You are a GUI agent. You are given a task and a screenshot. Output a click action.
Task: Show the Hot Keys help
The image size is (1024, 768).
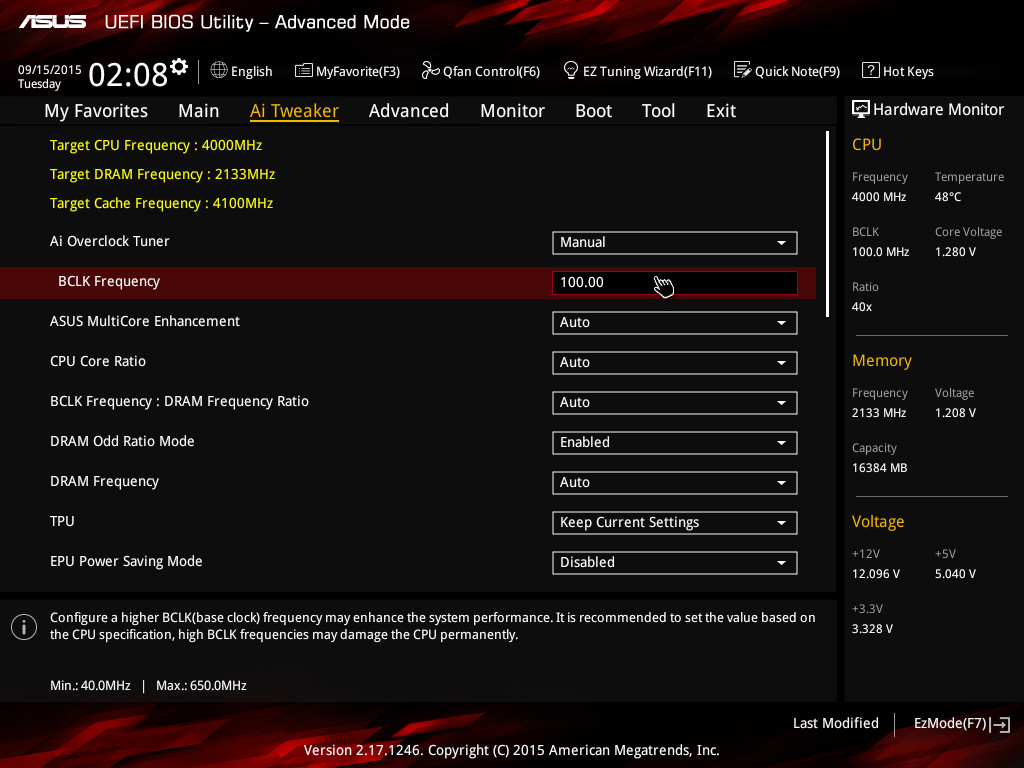click(x=897, y=71)
